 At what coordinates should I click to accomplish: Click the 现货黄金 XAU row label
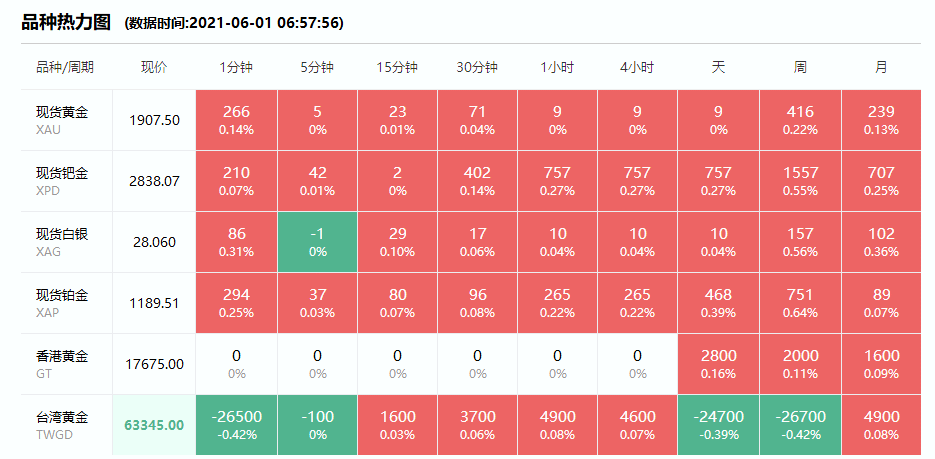click(x=62, y=120)
